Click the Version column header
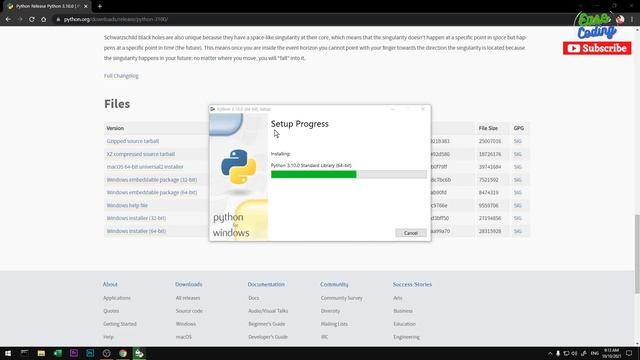640x360 pixels. 115,128
